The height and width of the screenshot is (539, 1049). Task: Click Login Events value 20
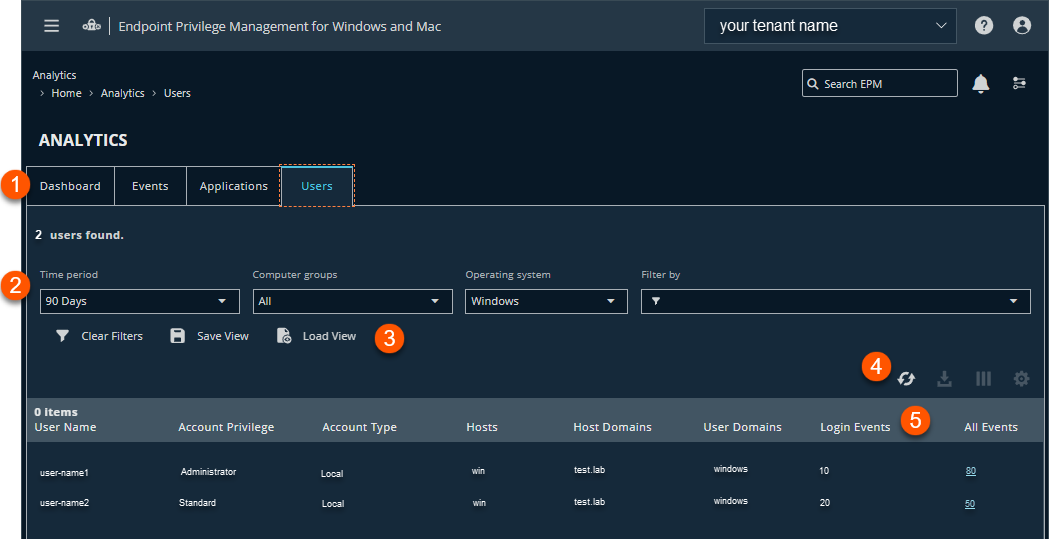pyautogui.click(x=824, y=502)
